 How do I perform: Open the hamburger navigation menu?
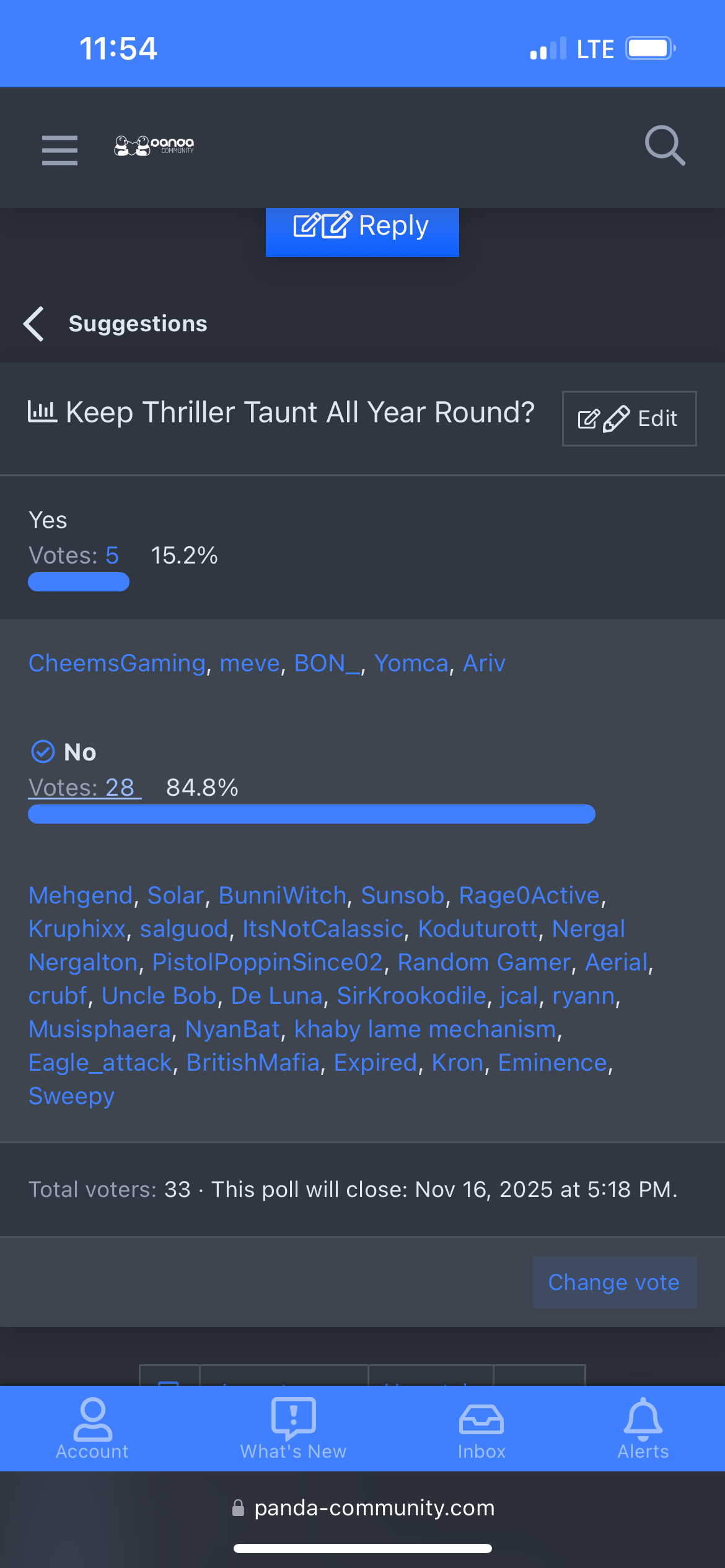[59, 149]
